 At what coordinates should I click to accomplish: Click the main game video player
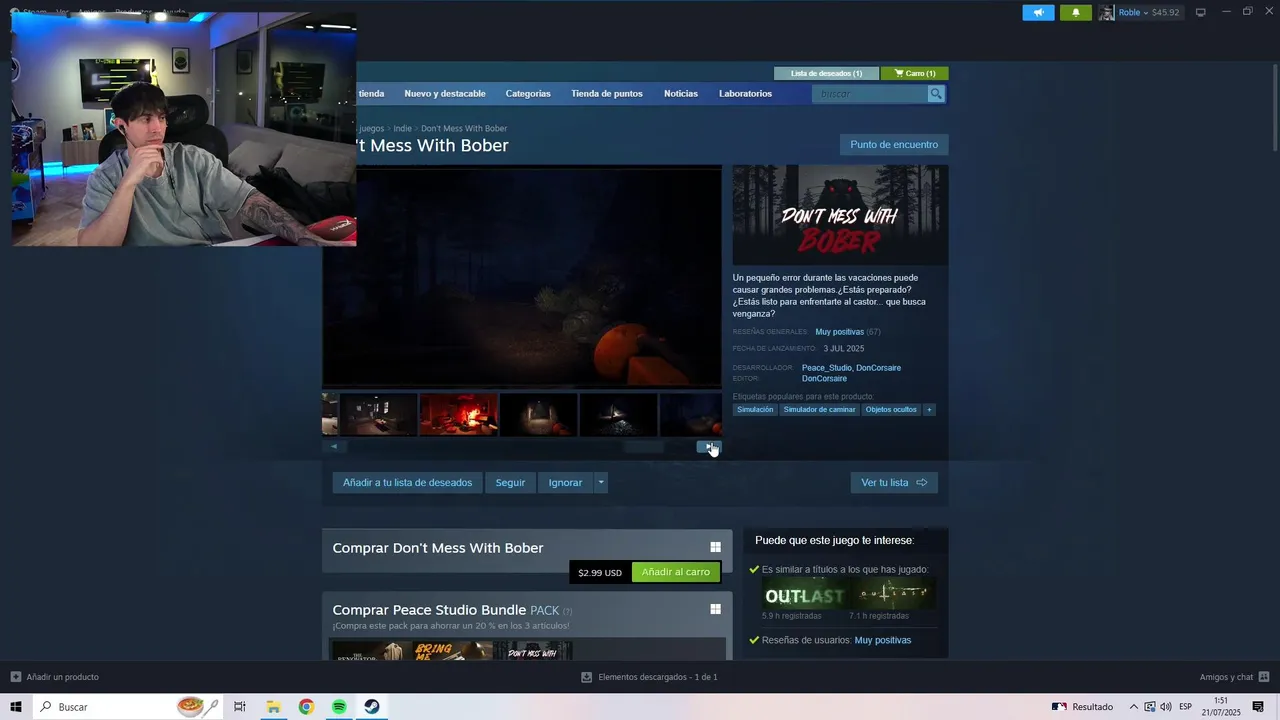click(521, 276)
